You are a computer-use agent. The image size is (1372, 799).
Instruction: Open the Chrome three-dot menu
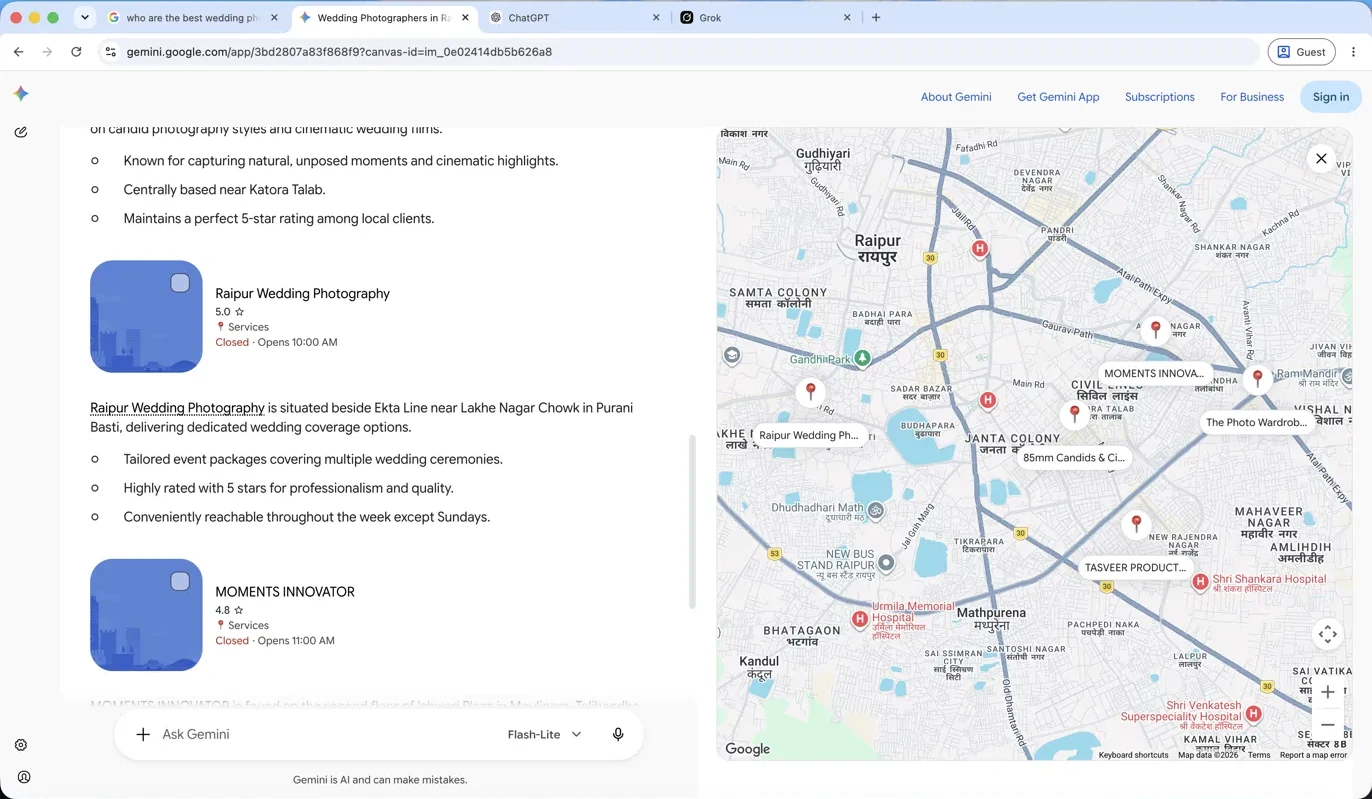pyautogui.click(x=1353, y=52)
